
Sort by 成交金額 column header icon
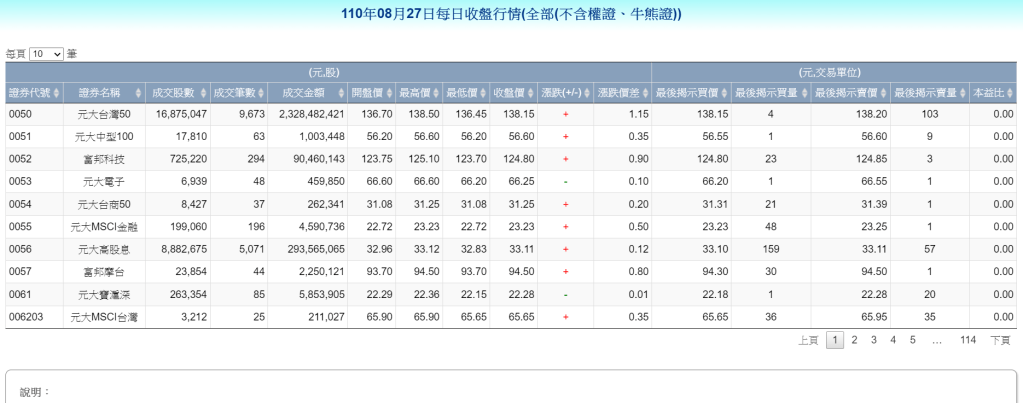[341, 93]
